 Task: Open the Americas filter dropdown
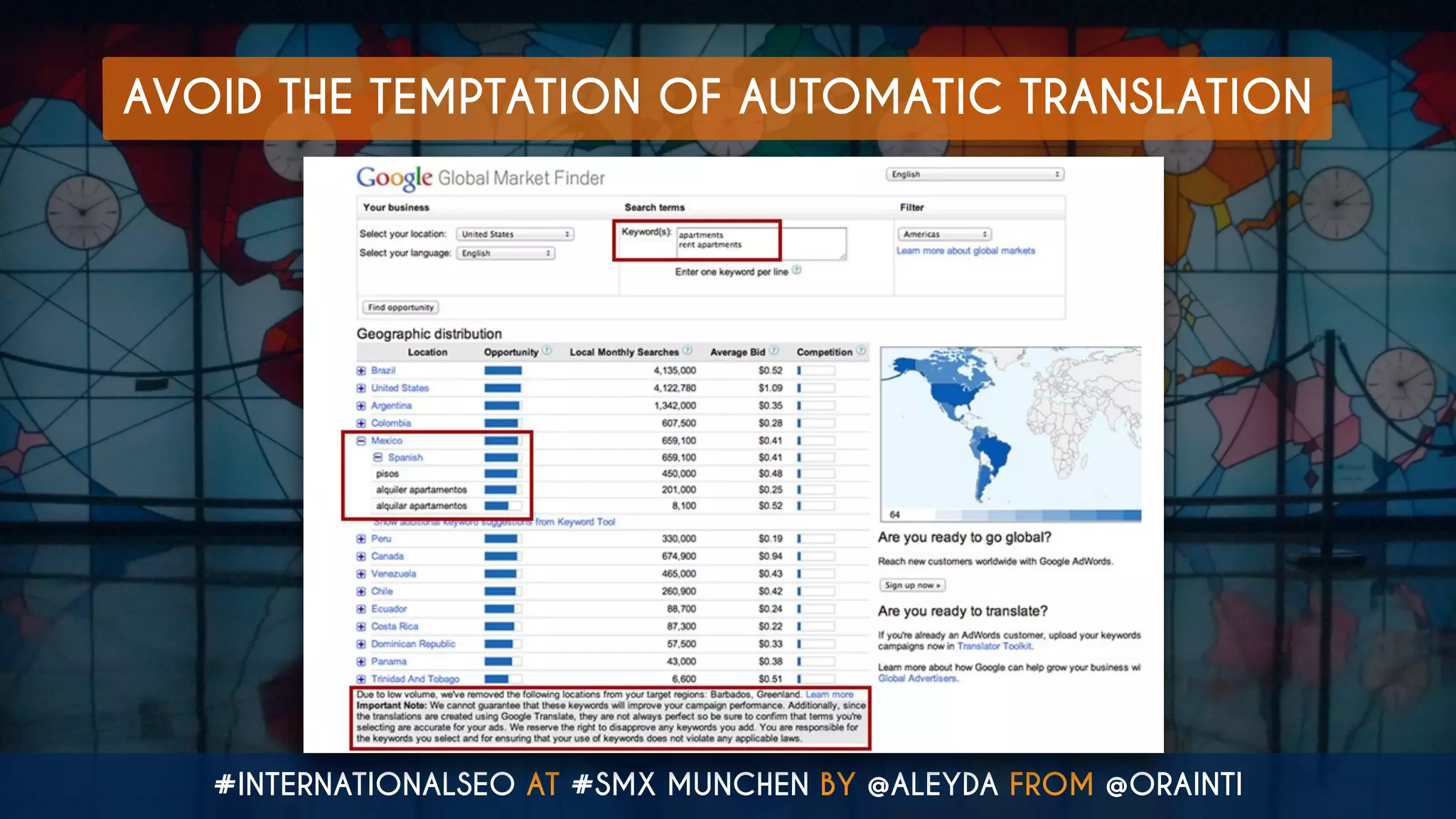(944, 234)
